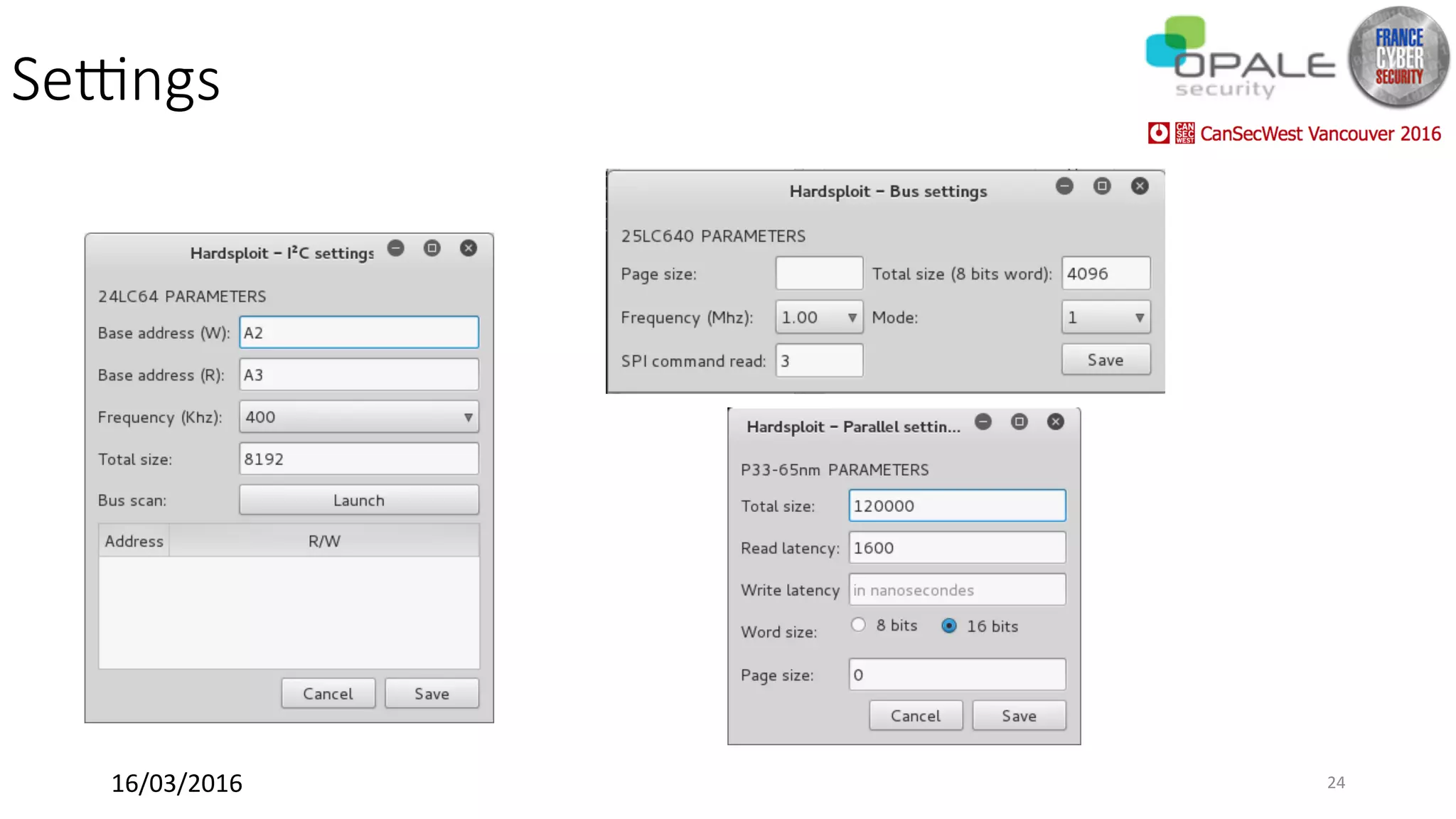Maximize the Bus settings window
Viewport: 1456px width, 819px height.
pos(1102,186)
